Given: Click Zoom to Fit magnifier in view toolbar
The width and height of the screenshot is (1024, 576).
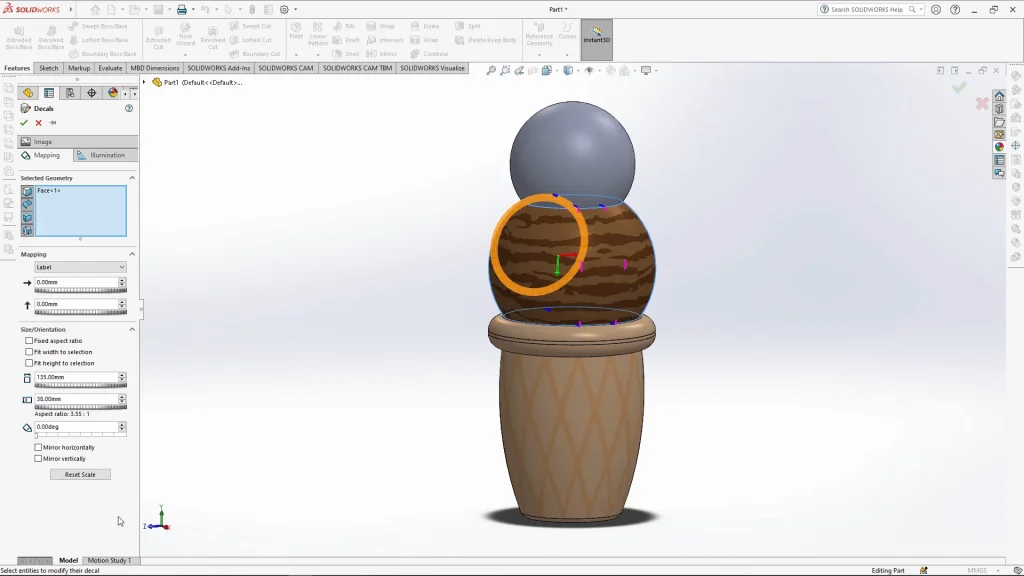Looking at the screenshot, I should (491, 70).
